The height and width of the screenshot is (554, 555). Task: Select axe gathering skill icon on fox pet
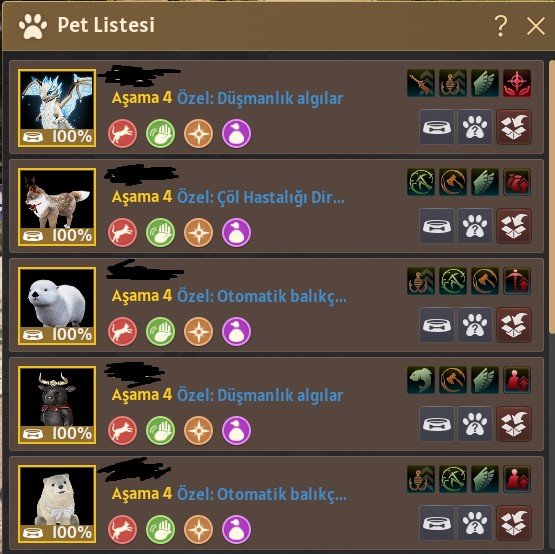[x=453, y=182]
